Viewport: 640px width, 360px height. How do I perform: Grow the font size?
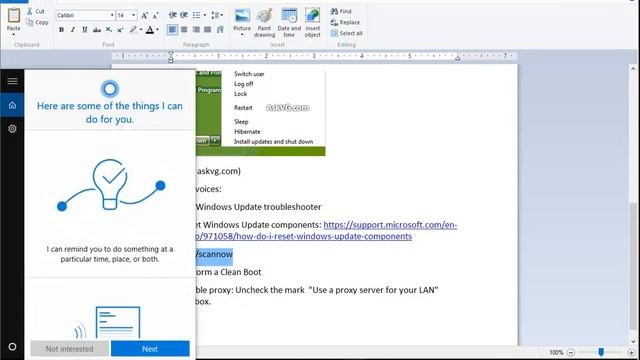click(144, 16)
